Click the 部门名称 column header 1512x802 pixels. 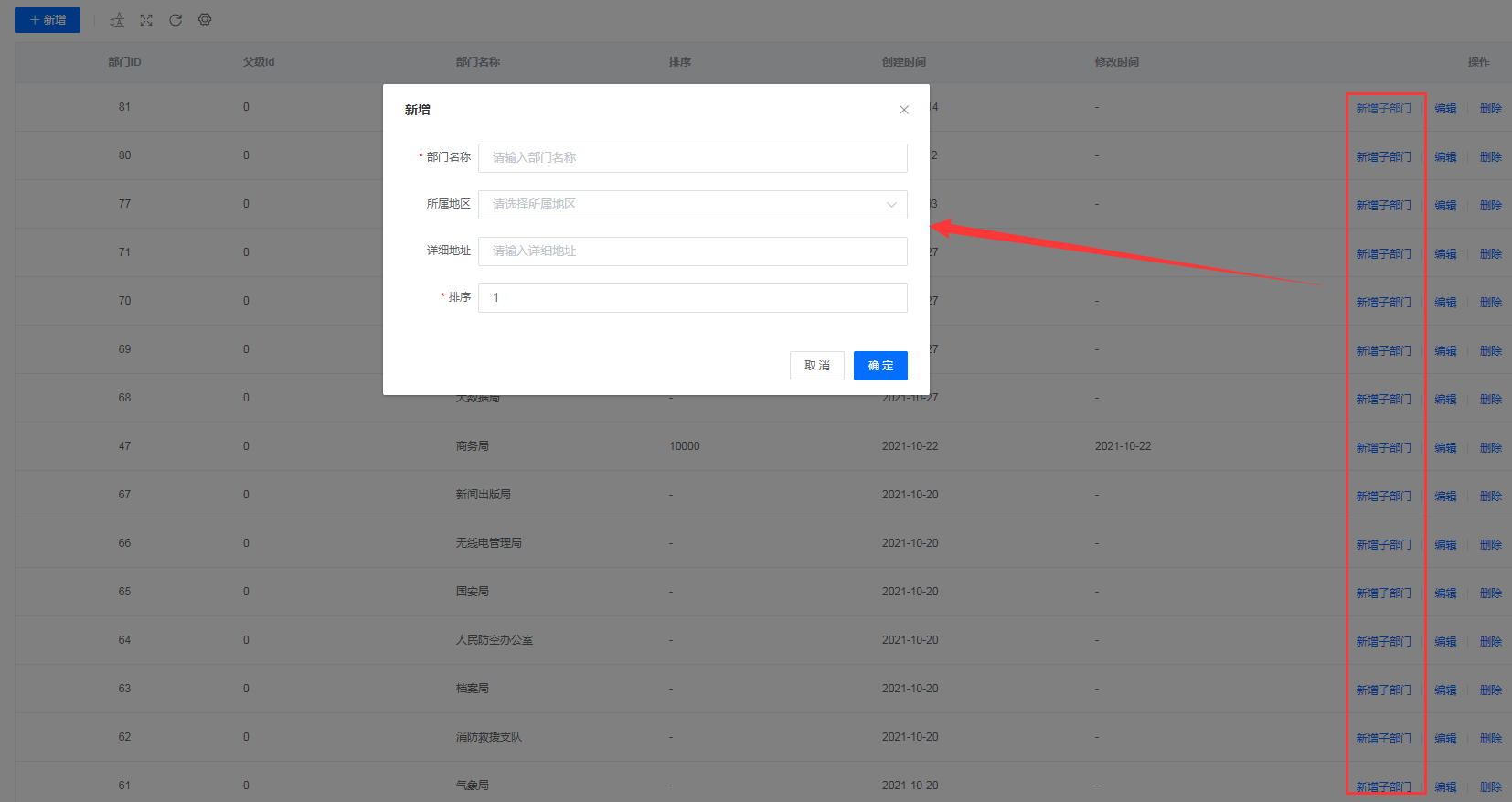tap(478, 62)
